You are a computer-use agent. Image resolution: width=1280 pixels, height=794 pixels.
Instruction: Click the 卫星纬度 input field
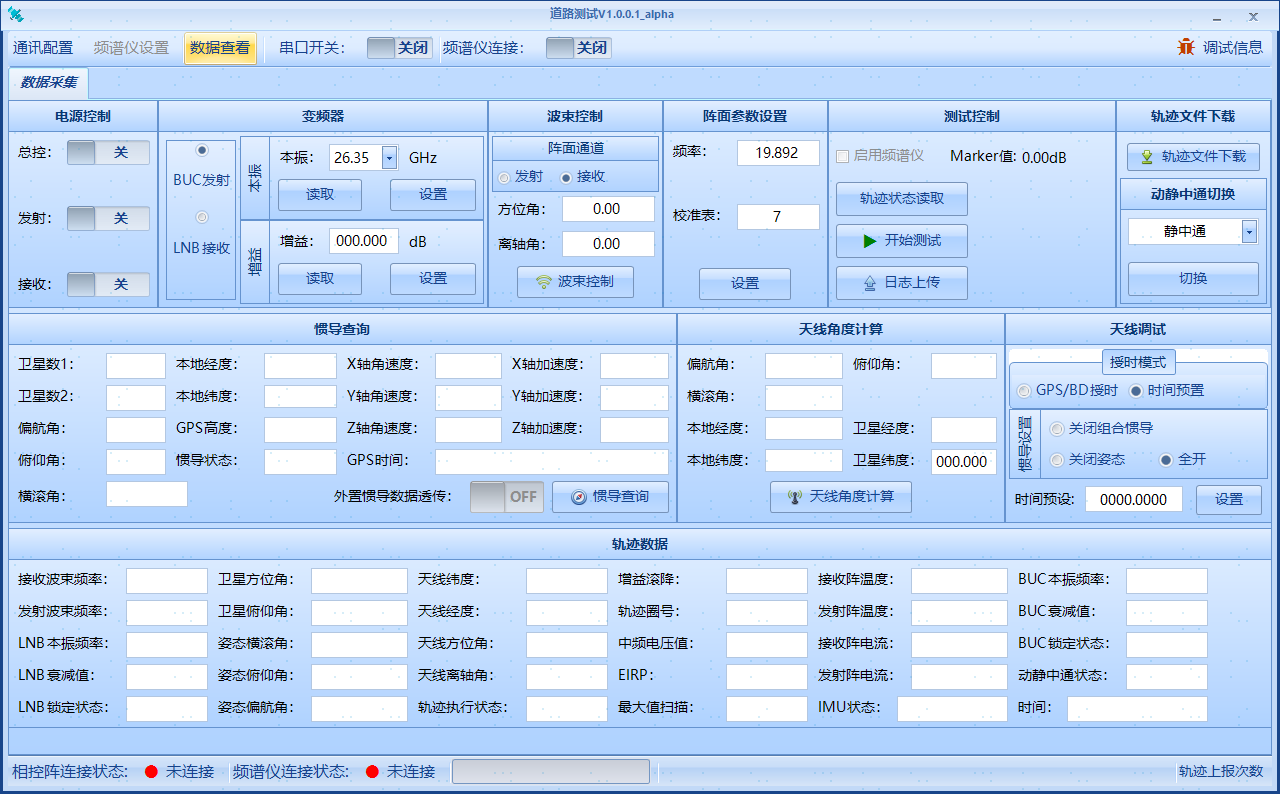coord(964,462)
